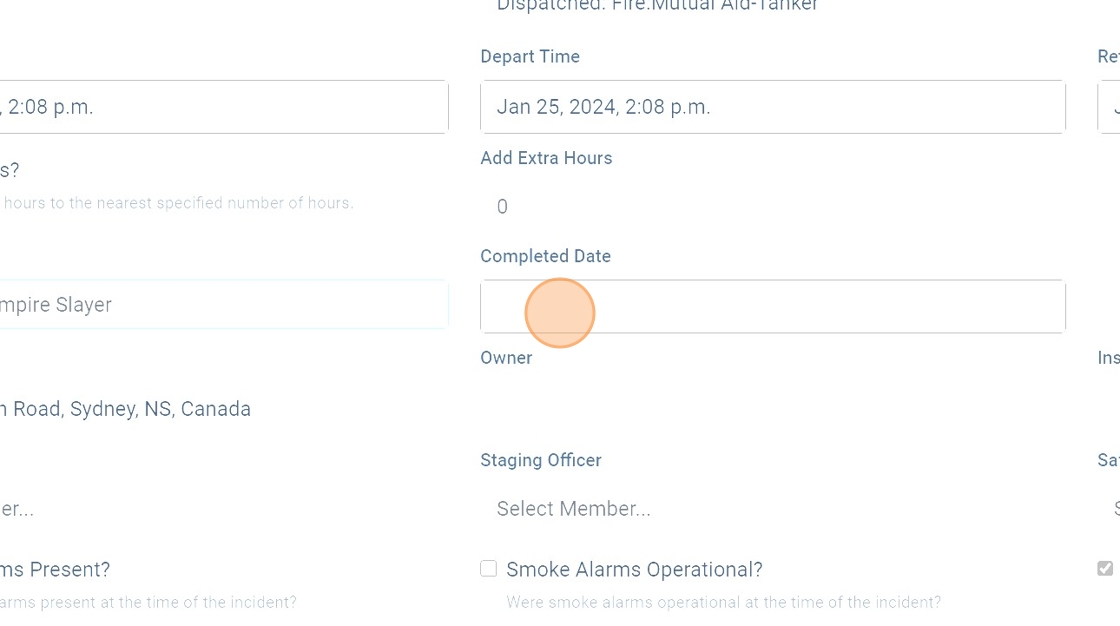The image size is (1120, 626).
Task: Toggle the checked checkbox at far right edge
Action: [x=1105, y=569]
